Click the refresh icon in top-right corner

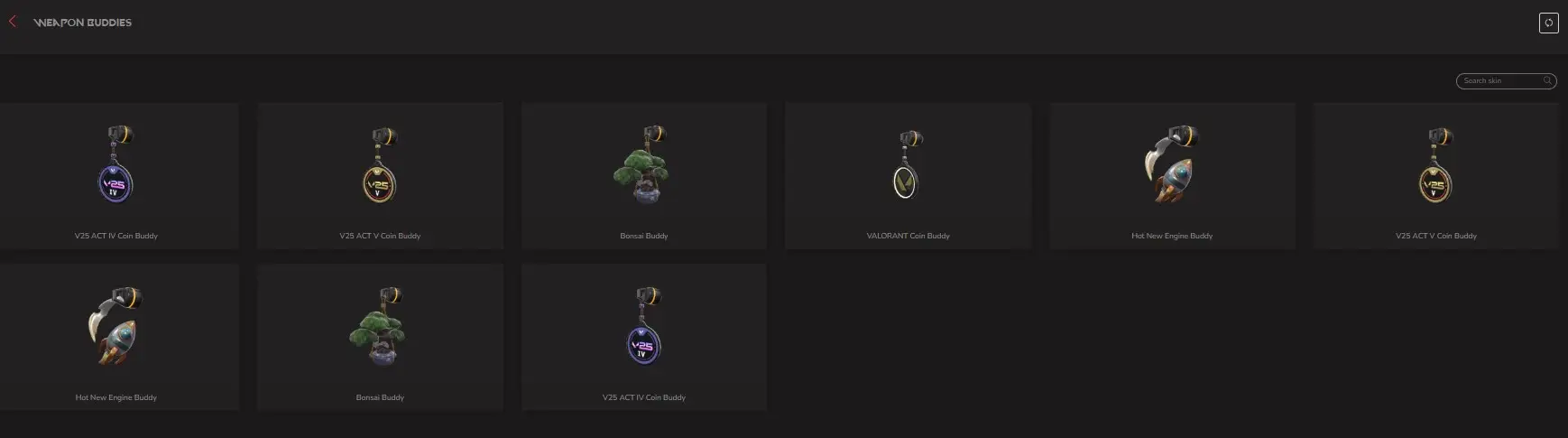click(1548, 23)
